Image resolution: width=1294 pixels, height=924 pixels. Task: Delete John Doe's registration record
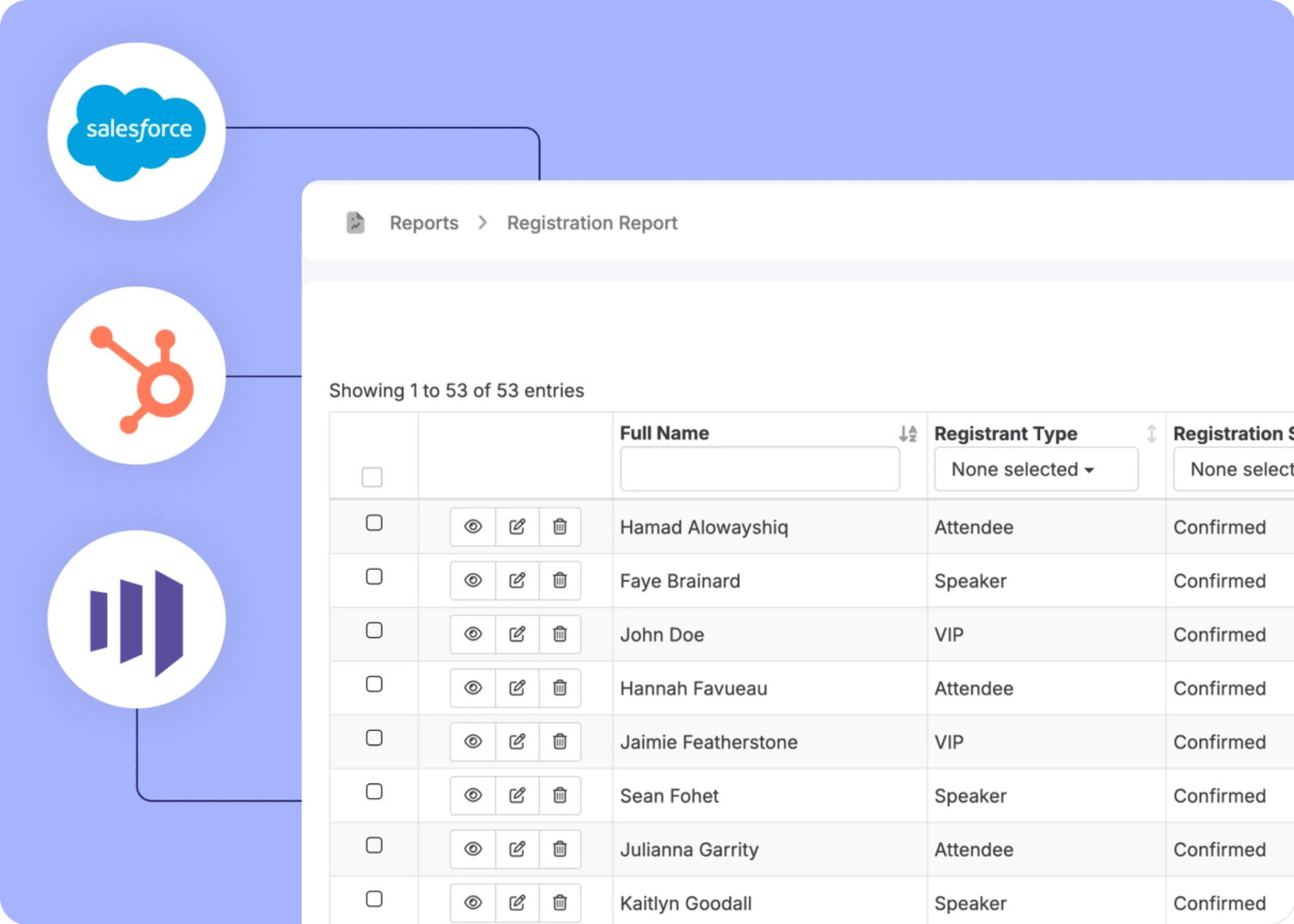(x=560, y=634)
